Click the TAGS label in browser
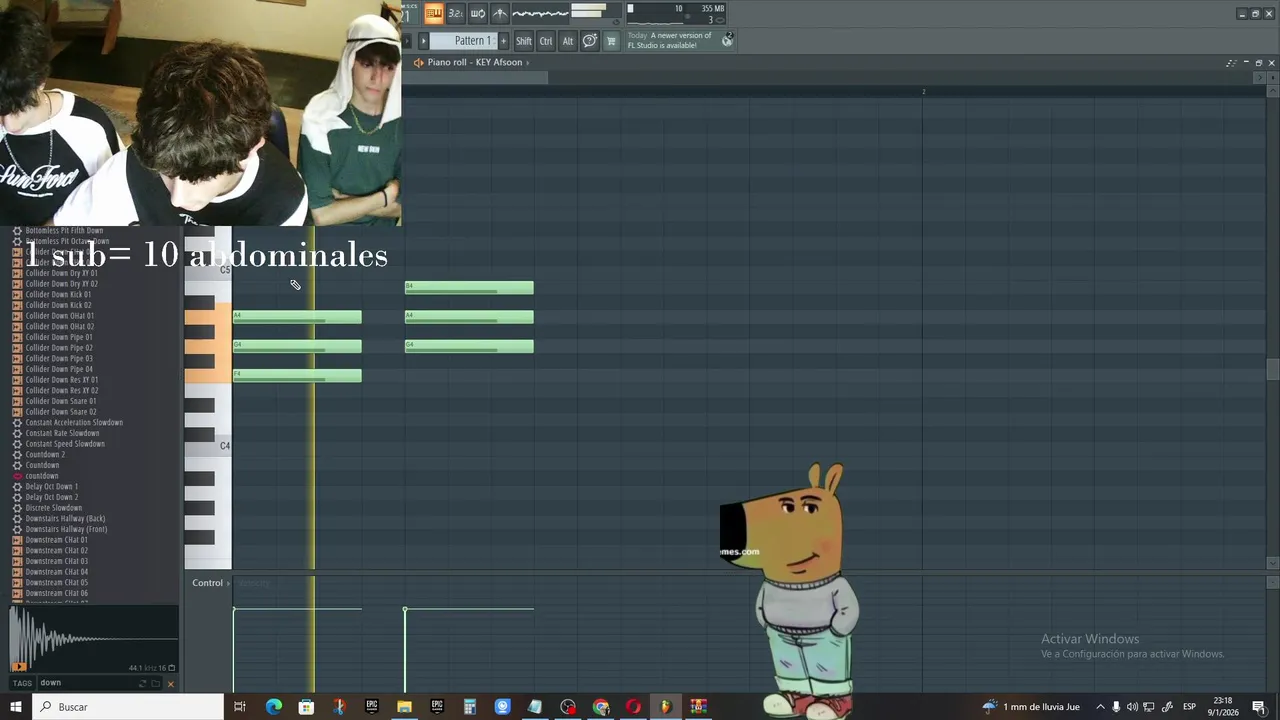Viewport: 1280px width, 720px height. (x=22, y=683)
